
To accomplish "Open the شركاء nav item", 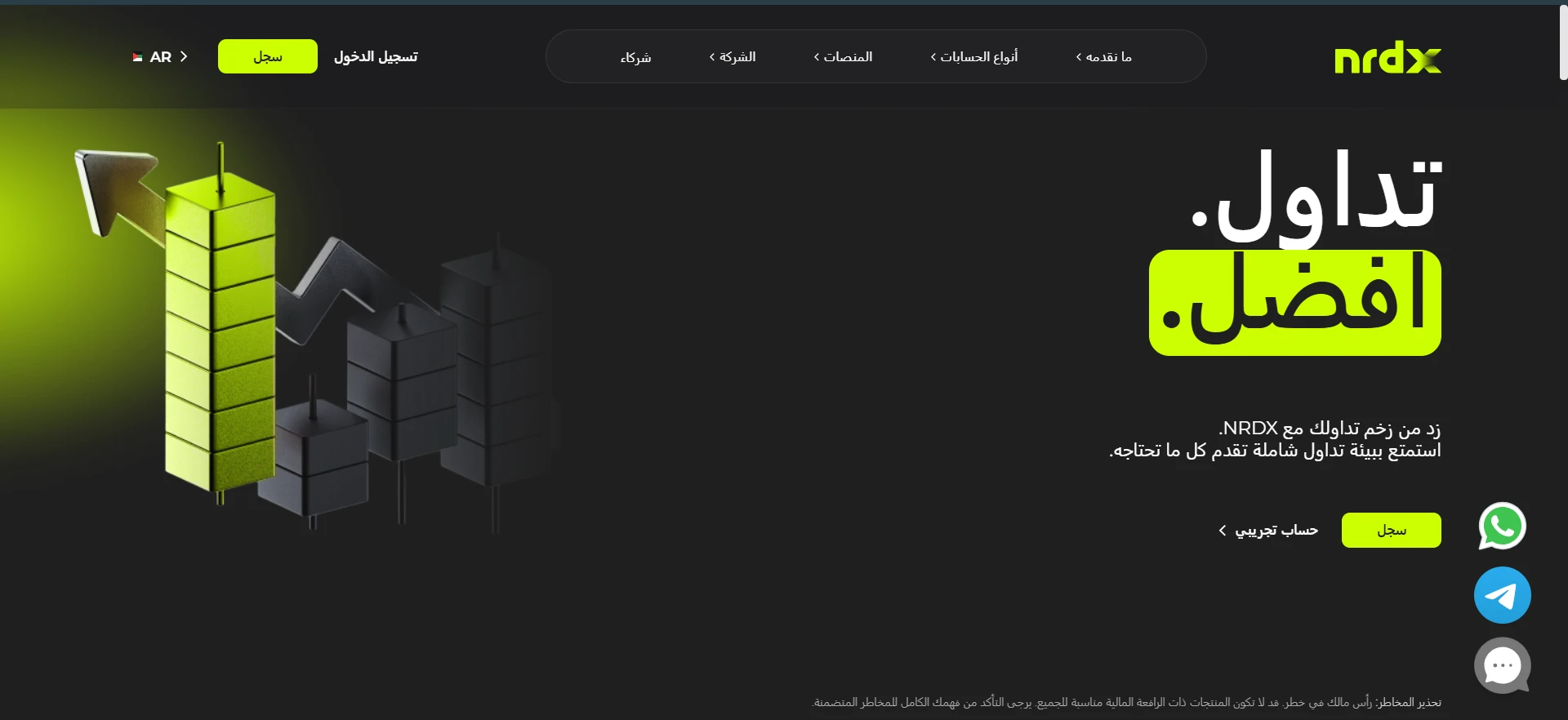I will pos(635,57).
